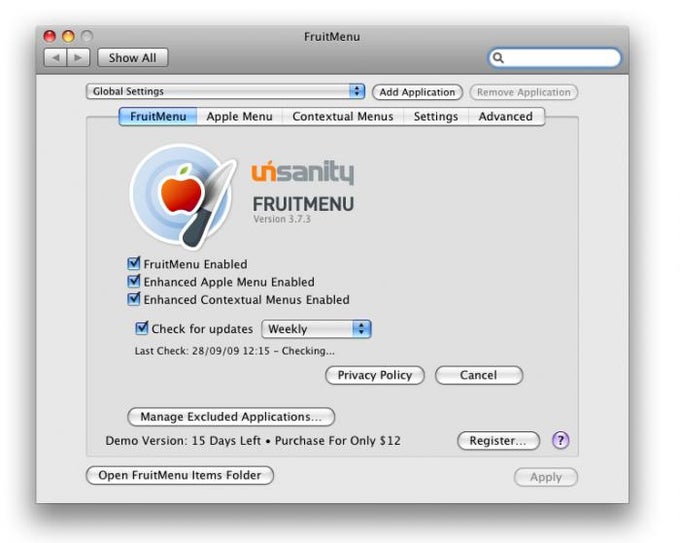Open the Settings tab
Image resolution: width=680 pixels, height=543 pixels.
point(435,117)
